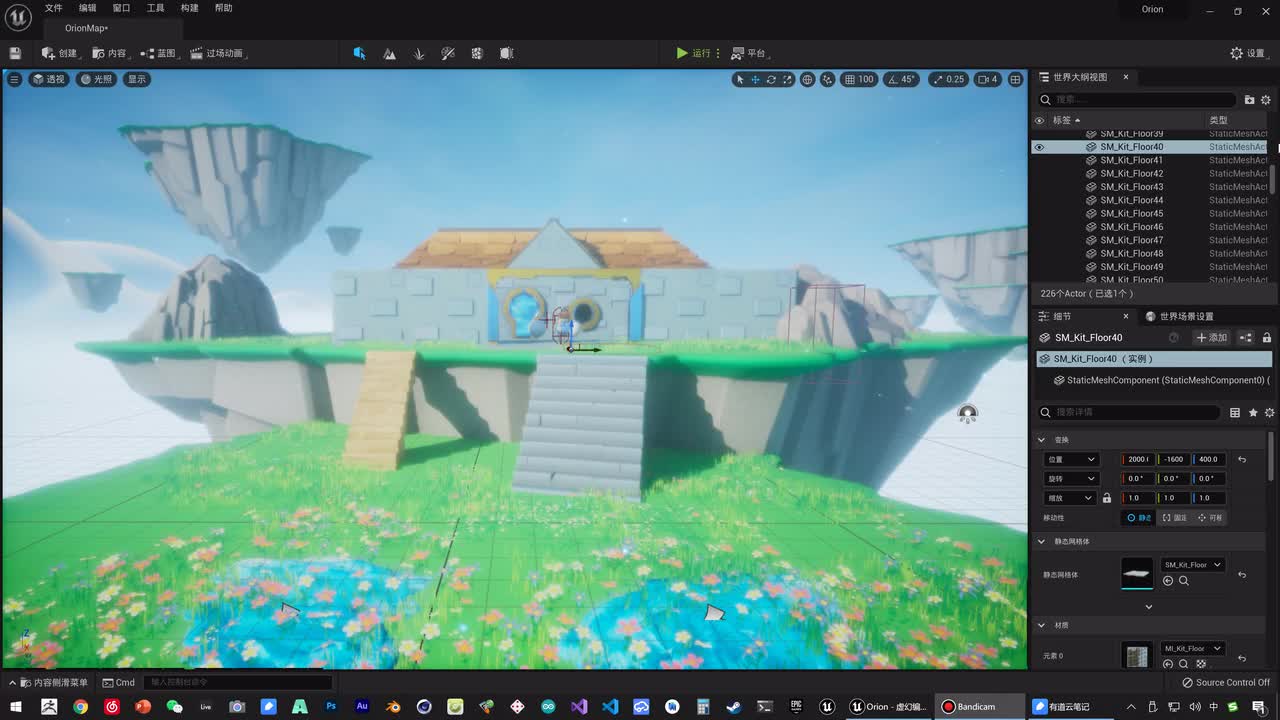This screenshot has height=720, width=1280.
Task: Open the Build (构建) menu
Action: tap(189, 8)
